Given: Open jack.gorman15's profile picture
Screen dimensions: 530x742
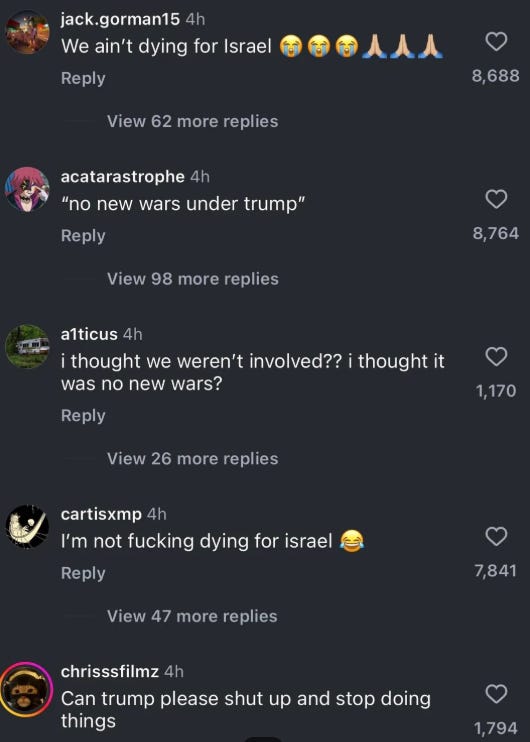Looking at the screenshot, I should (x=27, y=32).
